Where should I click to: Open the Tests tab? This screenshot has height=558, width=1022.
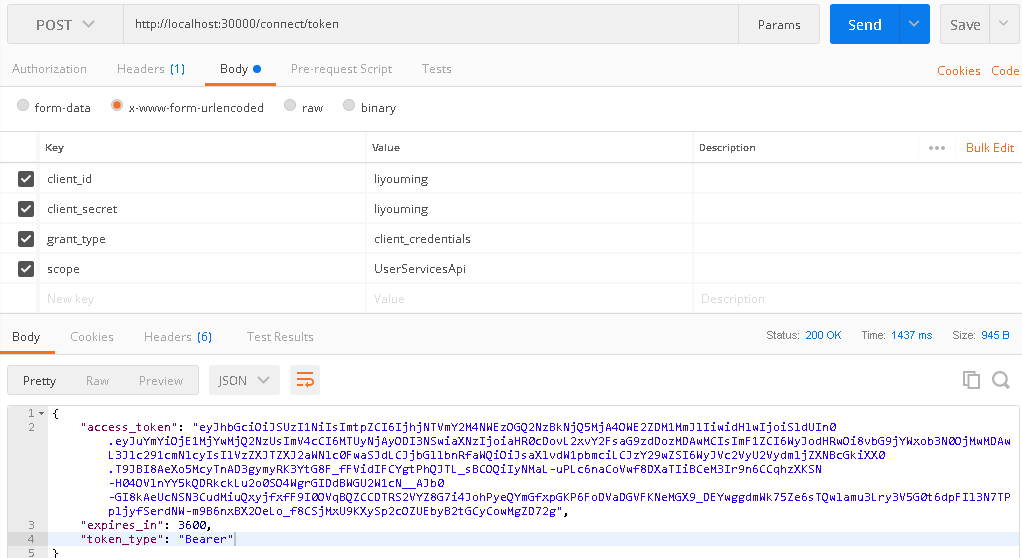point(437,69)
